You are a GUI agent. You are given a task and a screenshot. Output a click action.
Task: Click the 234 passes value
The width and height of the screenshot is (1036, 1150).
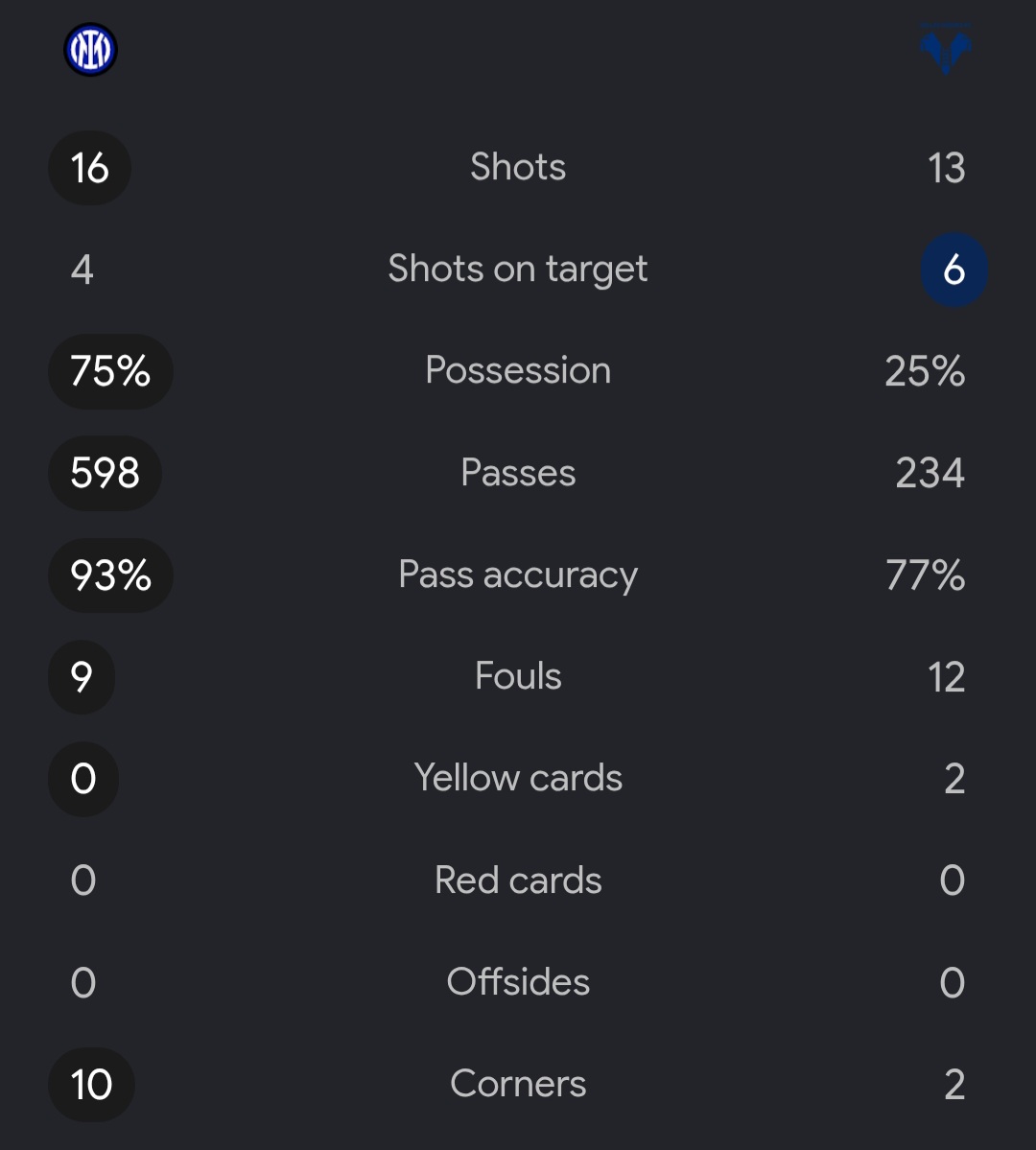point(930,473)
